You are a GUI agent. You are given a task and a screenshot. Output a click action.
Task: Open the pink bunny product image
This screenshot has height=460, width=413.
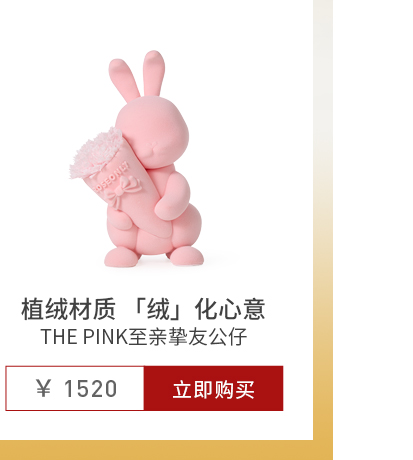136,159
